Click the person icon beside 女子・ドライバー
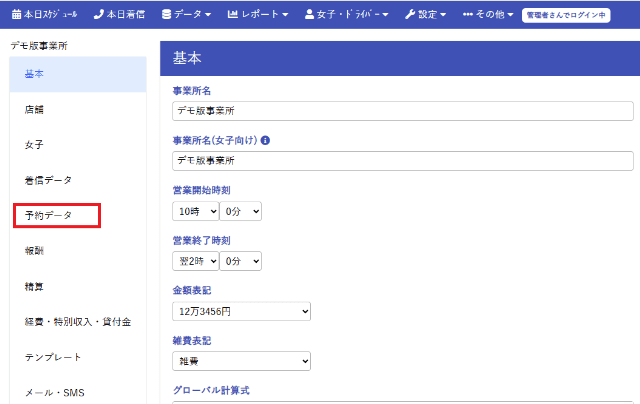This screenshot has width=640, height=404. (309, 15)
